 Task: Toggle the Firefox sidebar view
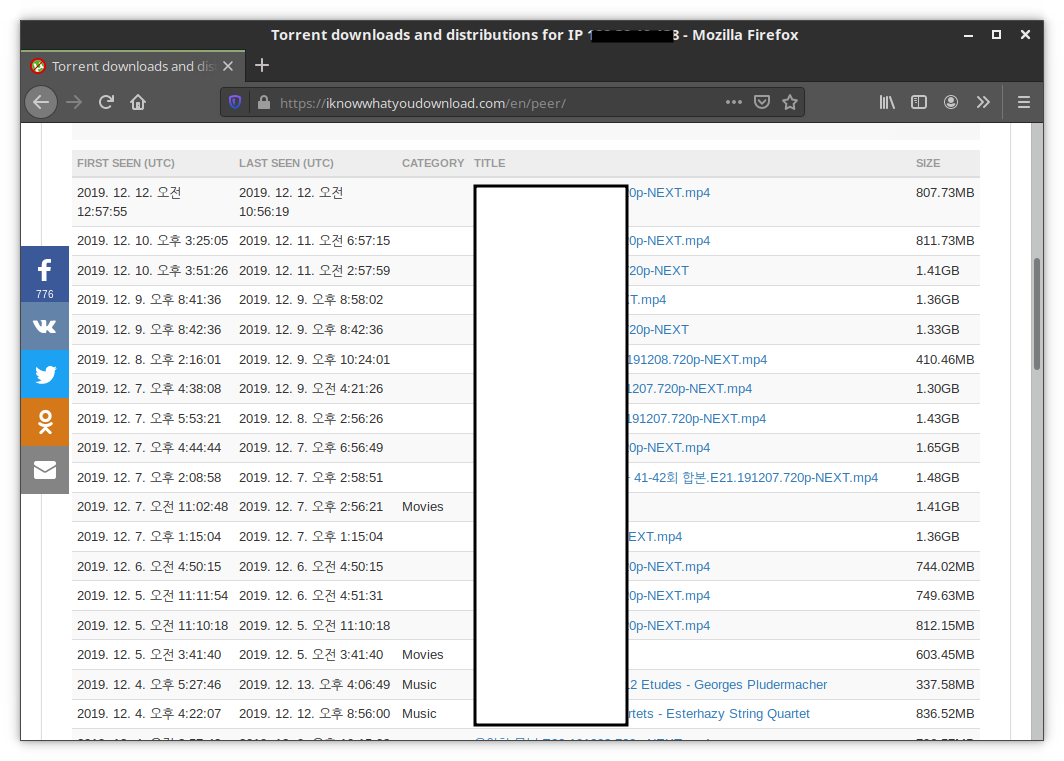click(x=919, y=103)
